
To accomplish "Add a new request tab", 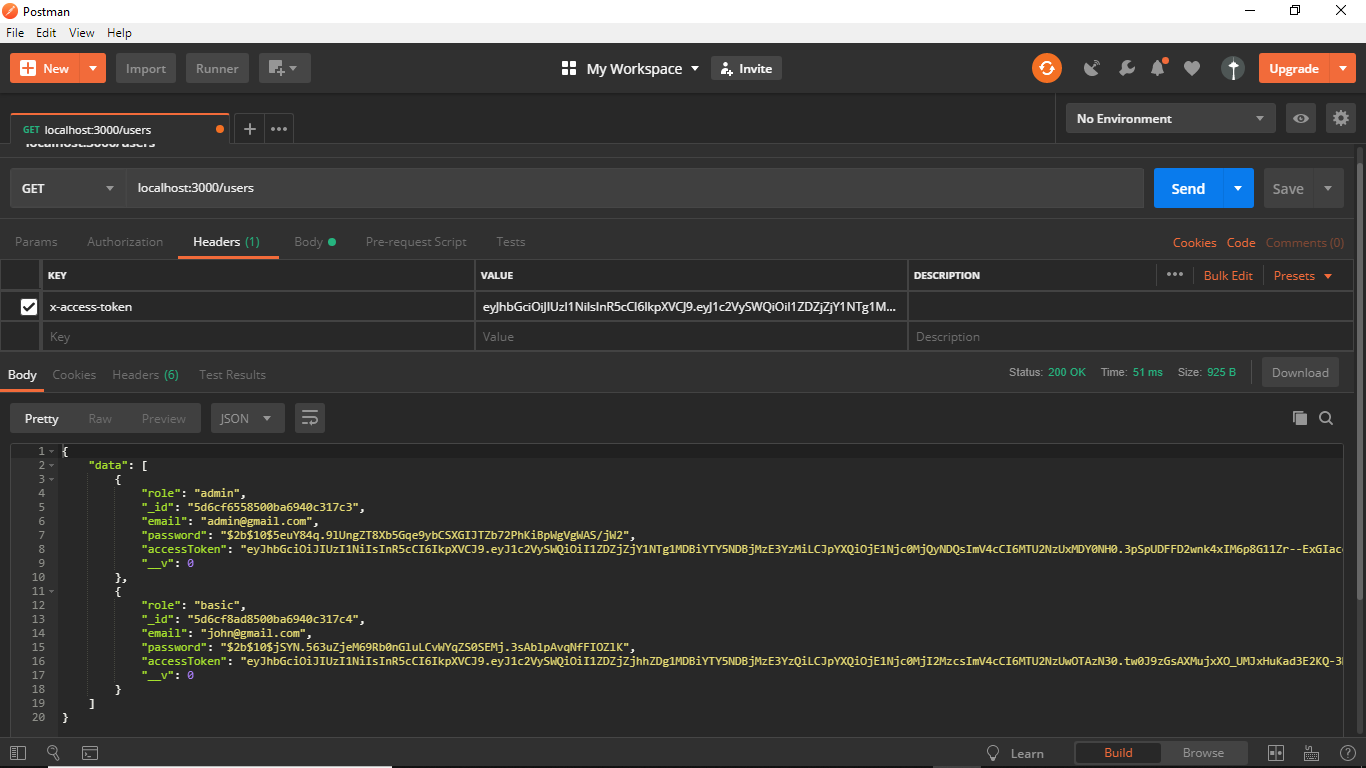I will click(x=250, y=128).
